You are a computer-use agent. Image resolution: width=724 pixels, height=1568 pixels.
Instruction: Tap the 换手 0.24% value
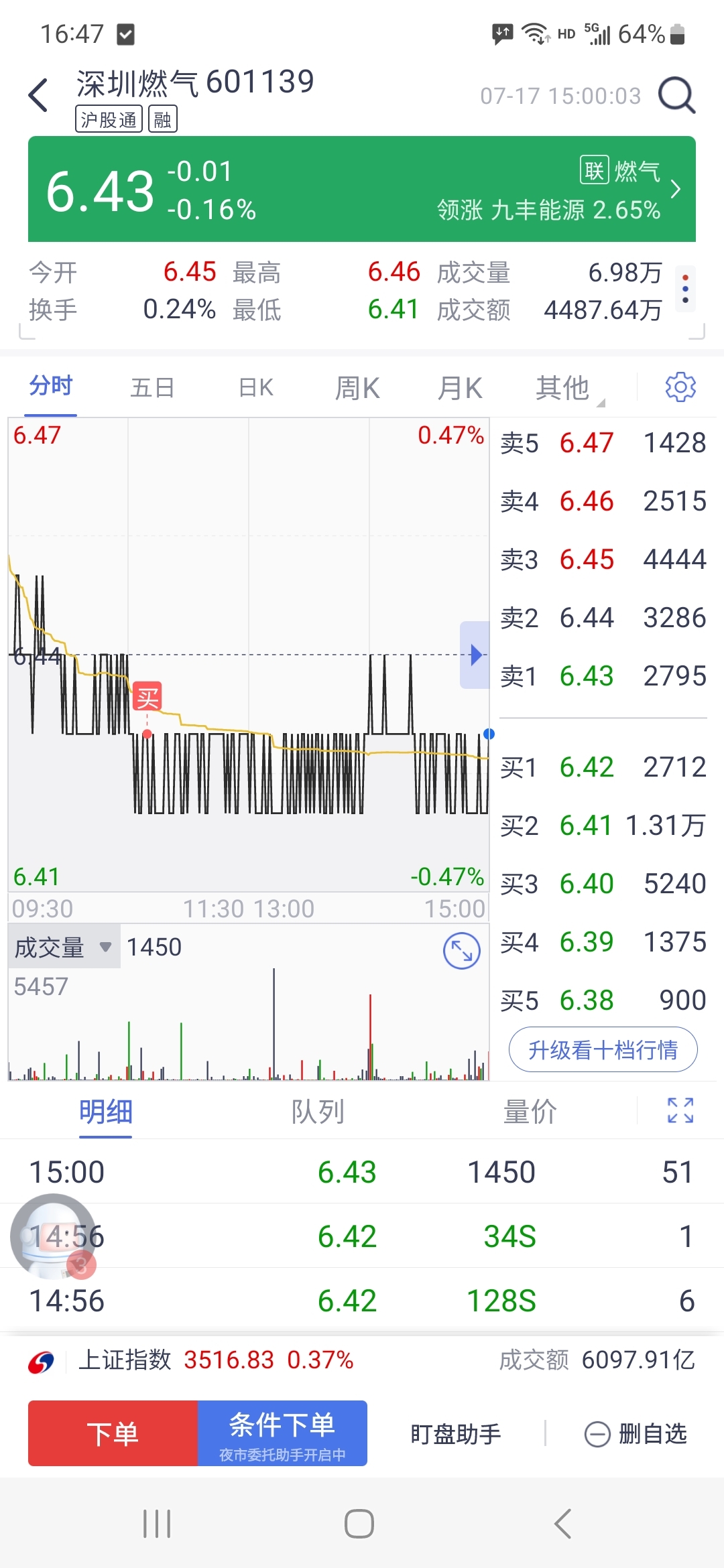pos(179,310)
